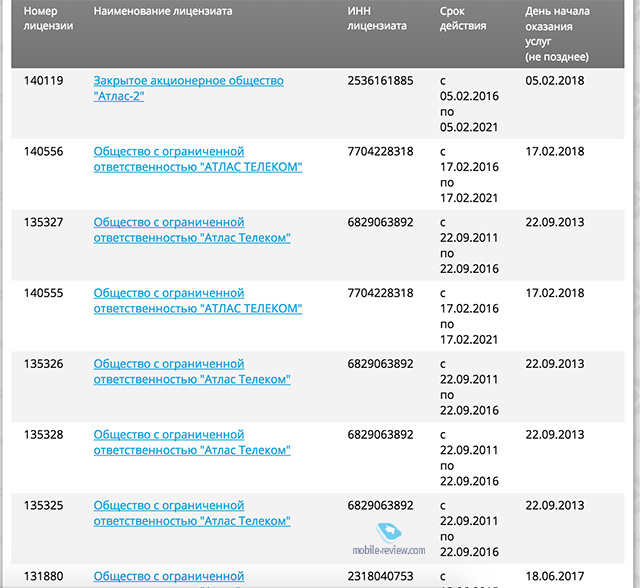This screenshot has width=640, height=588.
Task: Click start date 22.09.2013 in license 135327 row
Action: [555, 222]
